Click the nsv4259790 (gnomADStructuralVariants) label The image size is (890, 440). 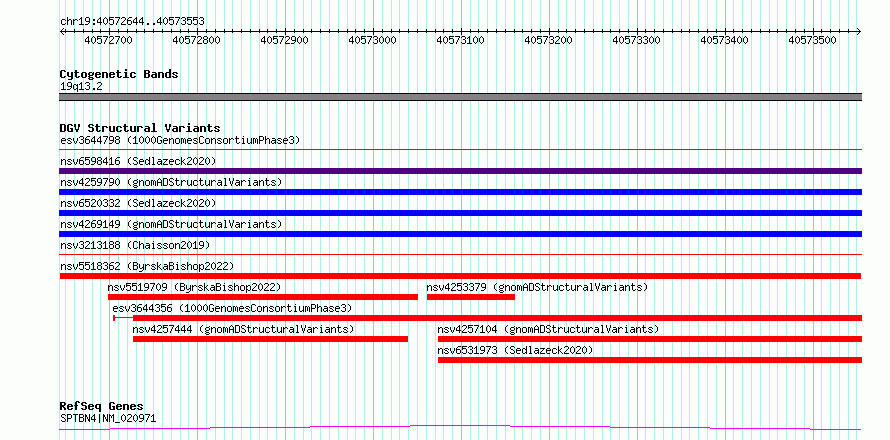click(x=171, y=182)
